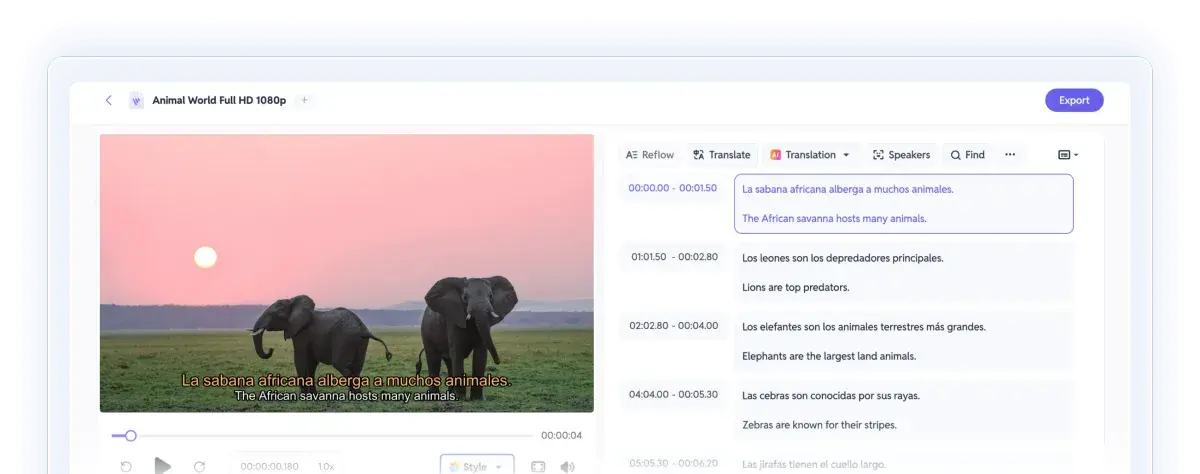Open the three-dots more options menu
1200x474 pixels.
(1010, 155)
